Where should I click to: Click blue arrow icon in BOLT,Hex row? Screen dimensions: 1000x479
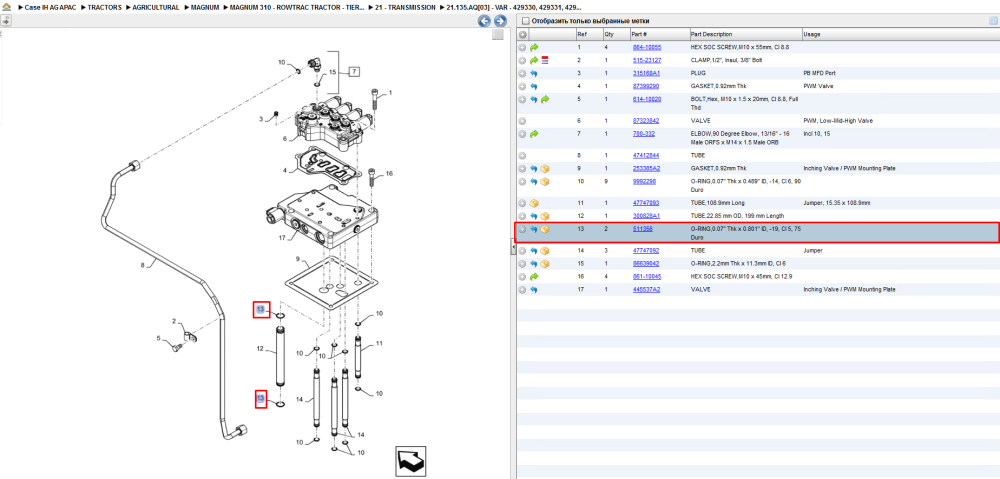[x=534, y=99]
